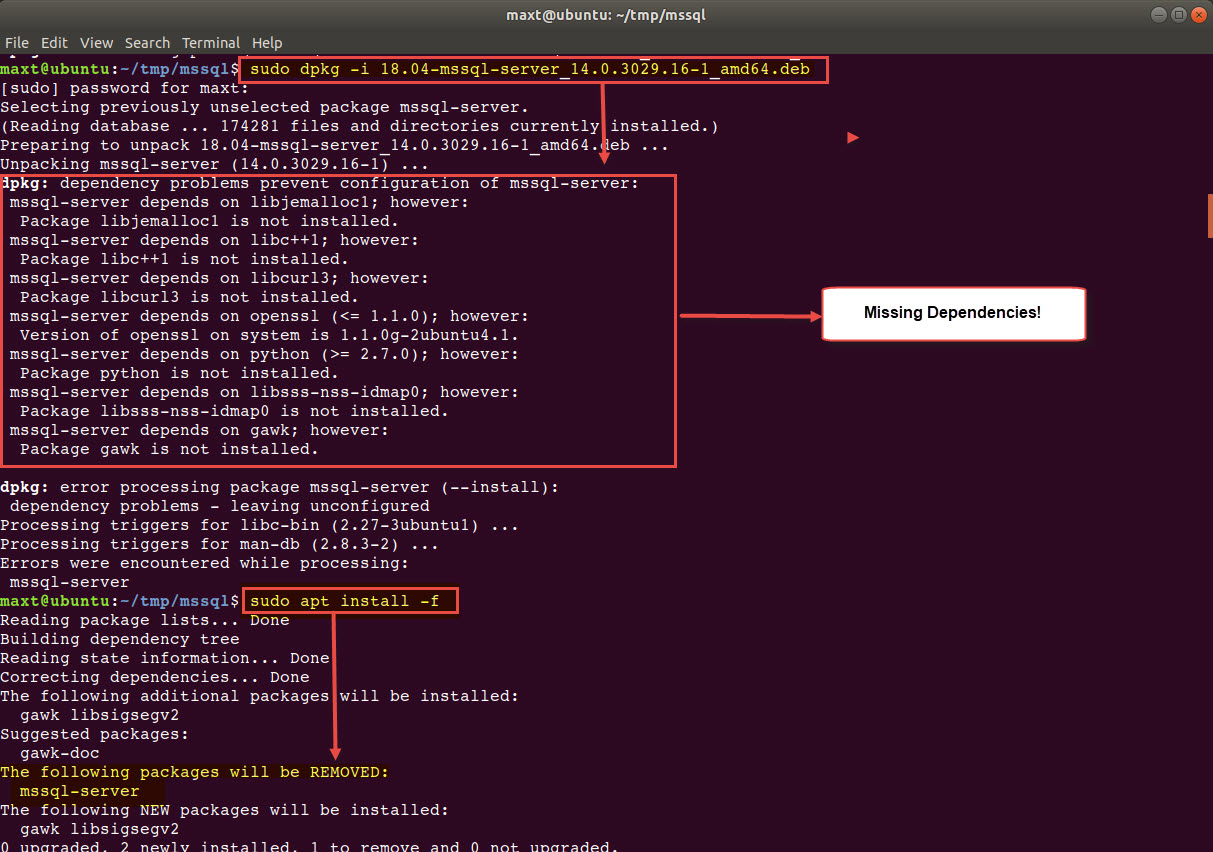Click '(Reading database ... 174281 files' line
The width and height of the screenshot is (1213, 852).
tap(360, 127)
